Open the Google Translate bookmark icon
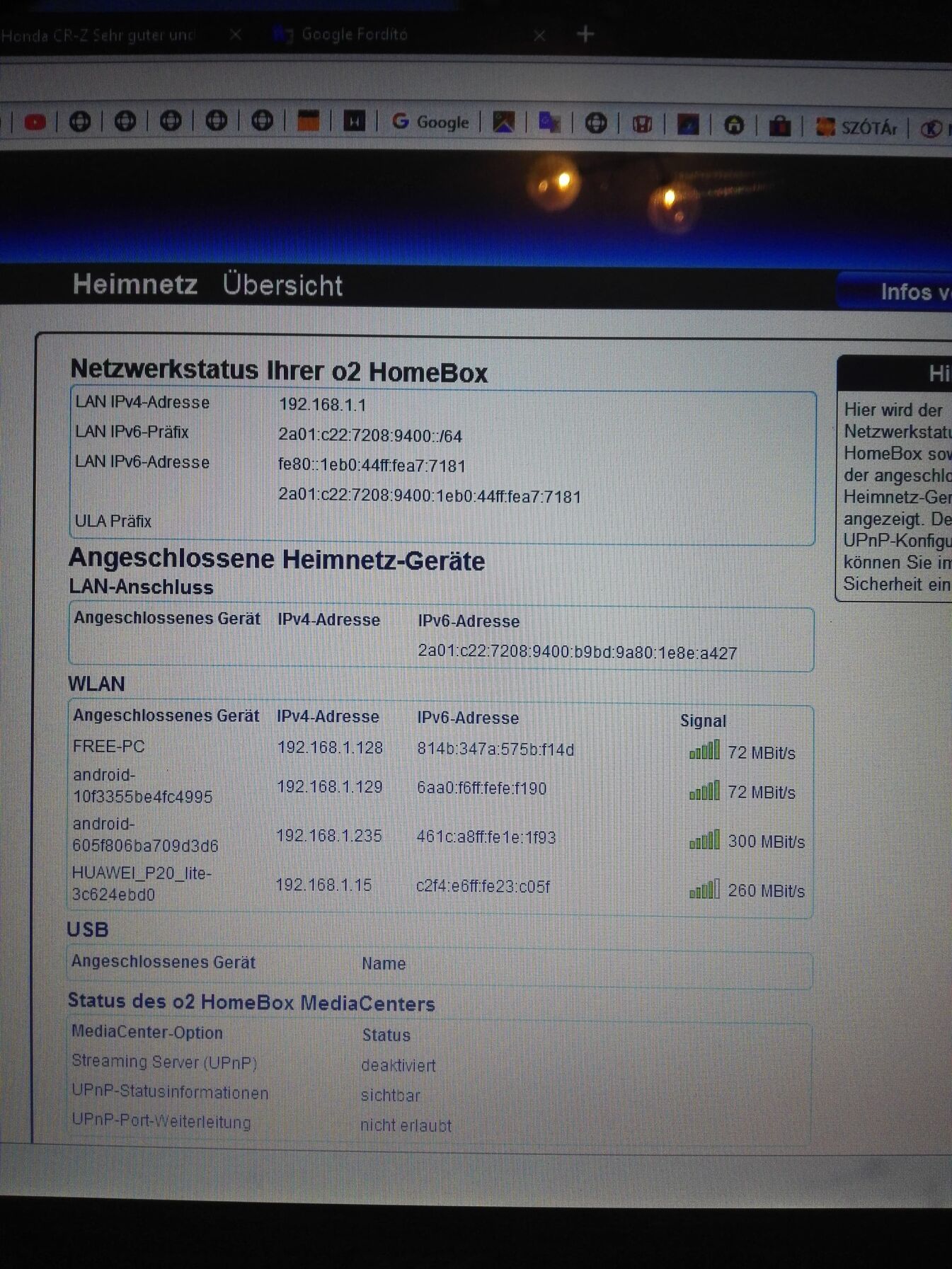 tap(549, 123)
